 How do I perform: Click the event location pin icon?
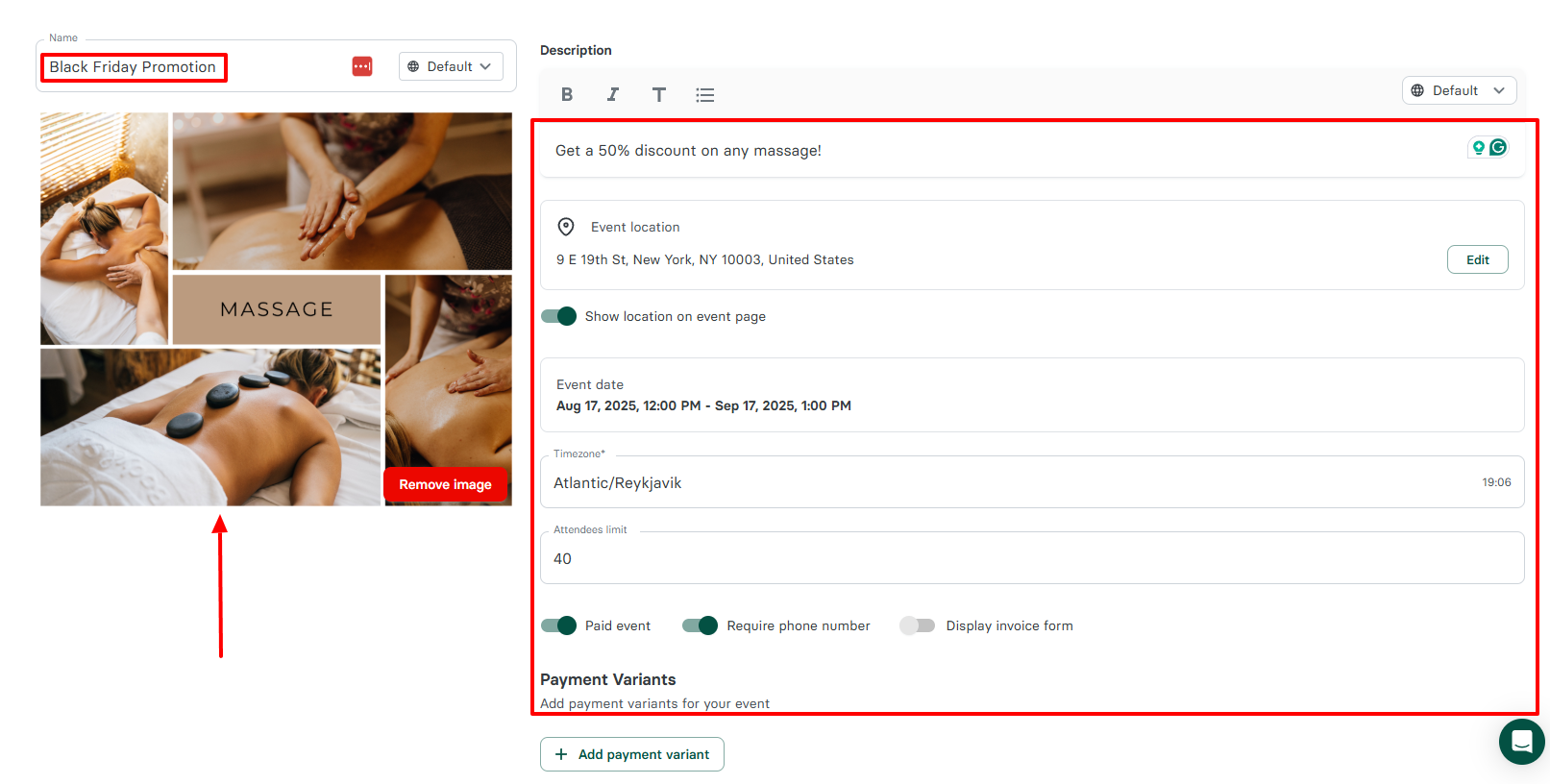pyautogui.click(x=566, y=227)
